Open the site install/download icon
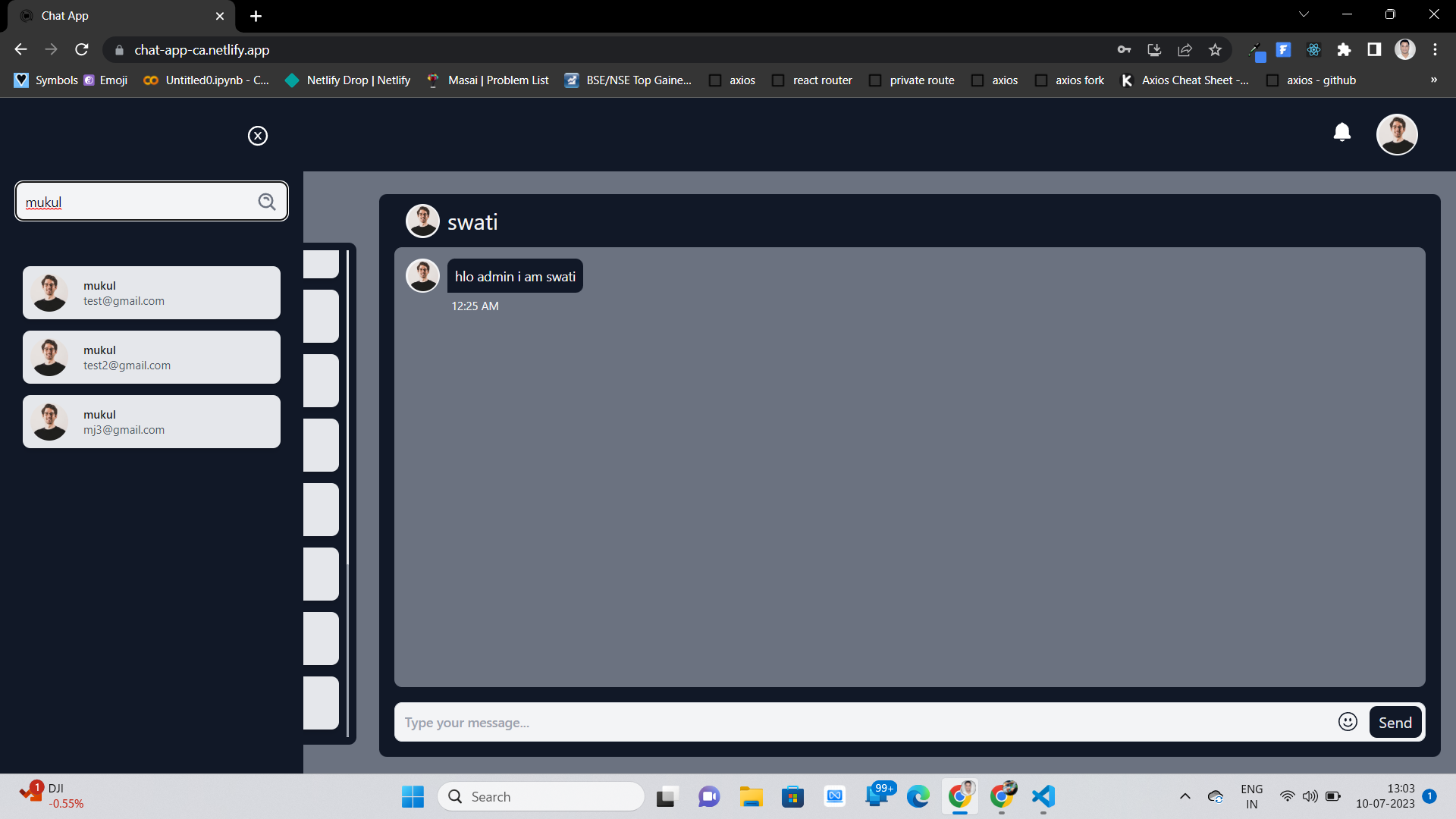This screenshot has width=1456, height=819. pyautogui.click(x=1154, y=49)
